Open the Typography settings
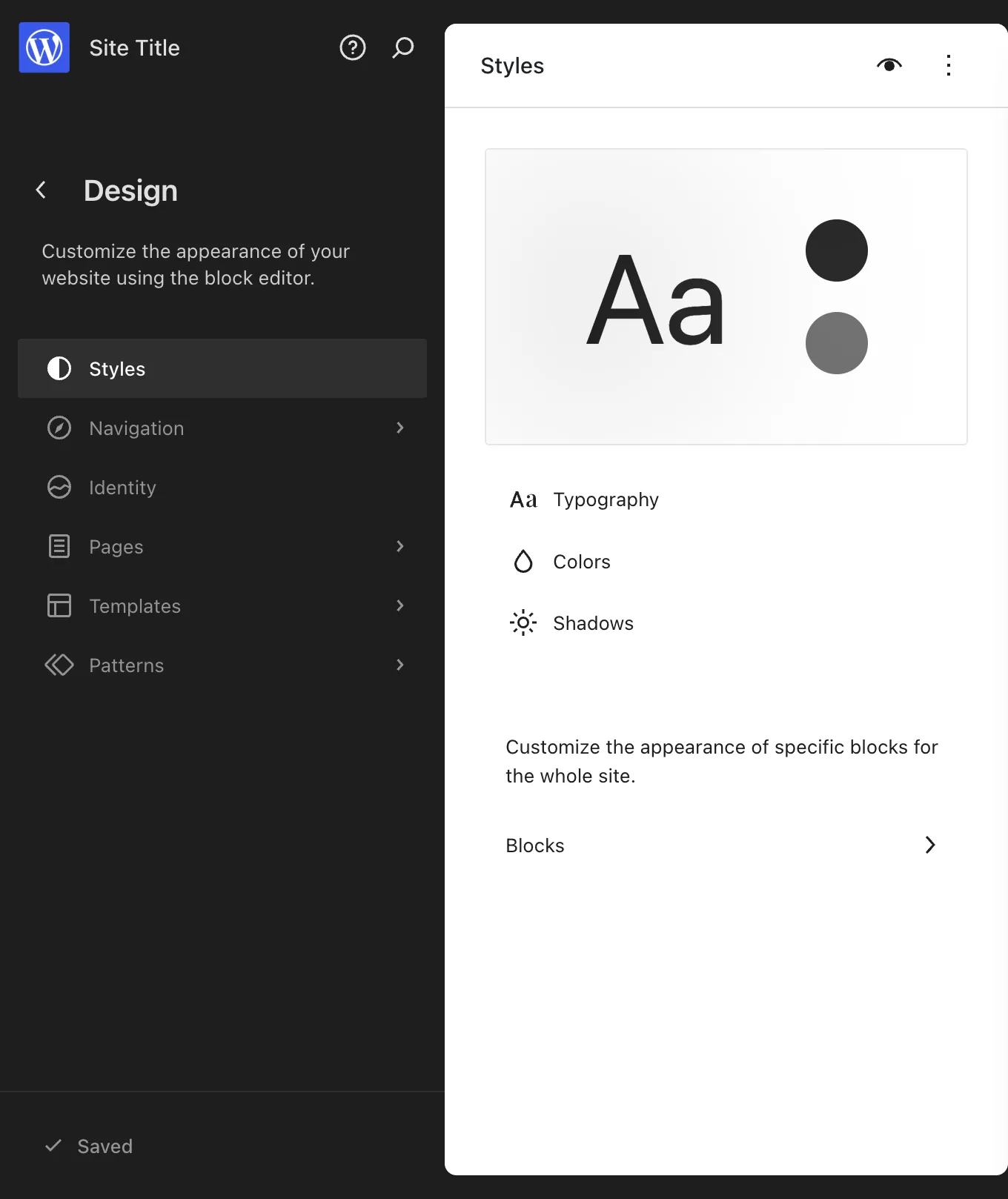The width and height of the screenshot is (1008, 1199). (726, 499)
